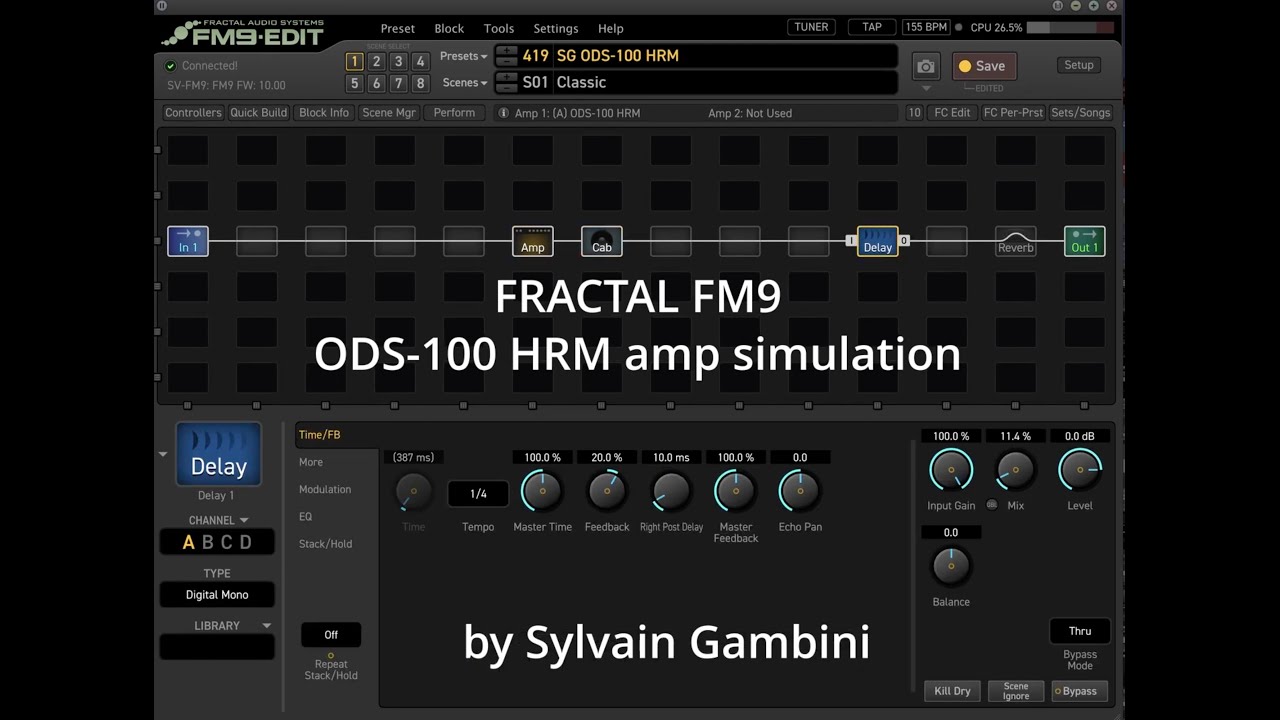Select scene 1 in Scene Select
Image resolution: width=1280 pixels, height=720 pixels.
(354, 61)
